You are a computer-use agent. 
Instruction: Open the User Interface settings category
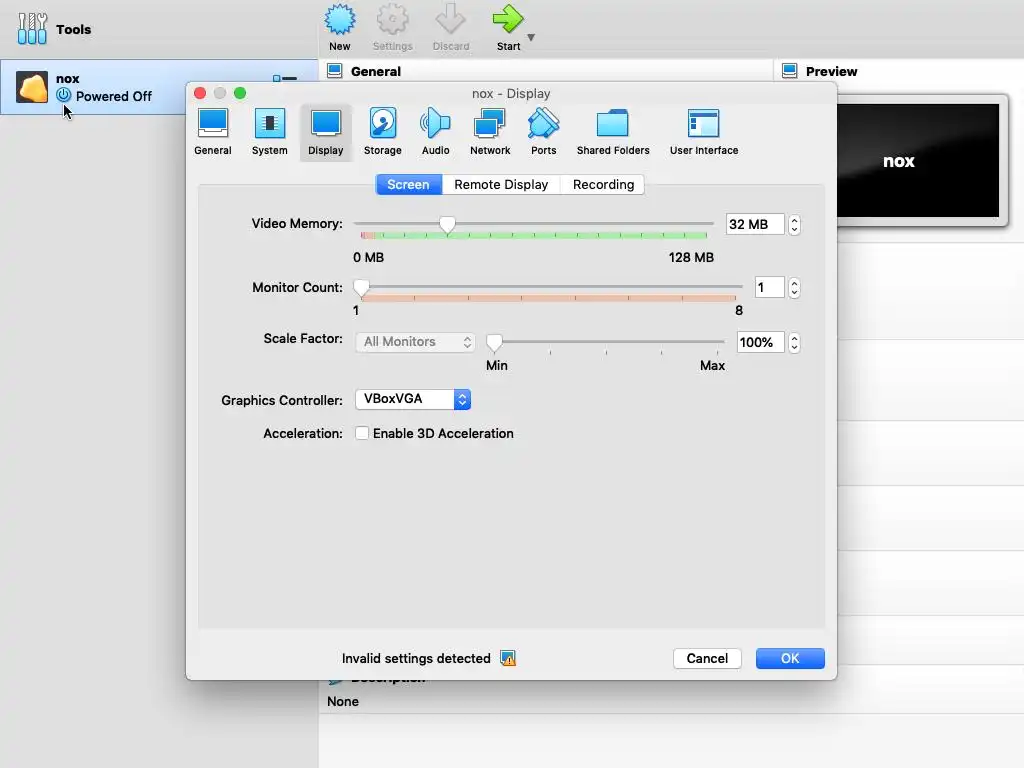pos(703,131)
